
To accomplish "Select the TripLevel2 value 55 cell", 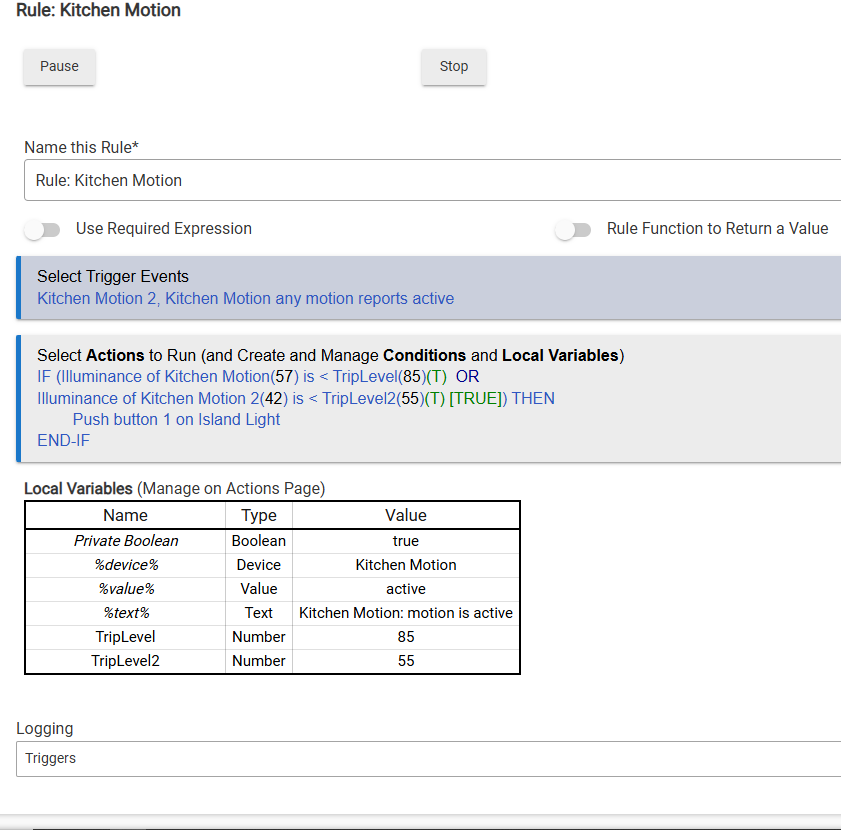I will pos(405,661).
